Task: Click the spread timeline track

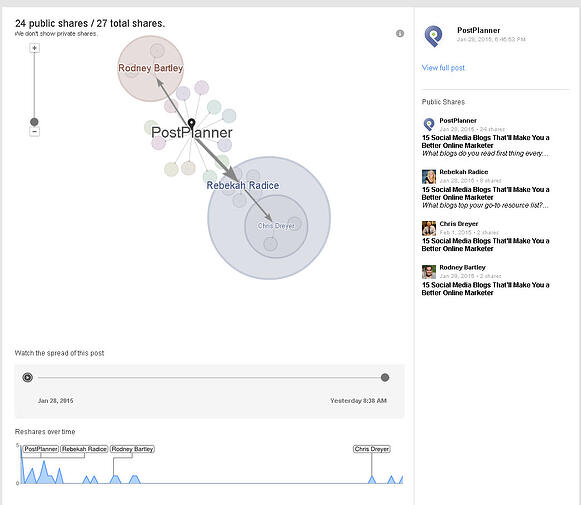Action: [209, 378]
